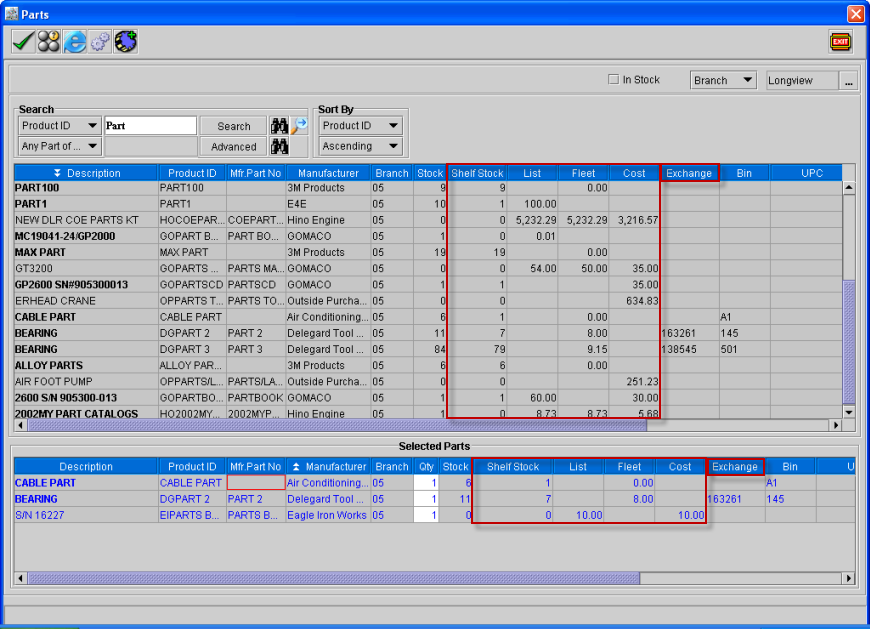Image resolution: width=870 pixels, height=629 pixels.
Task: Open the Internet Explorer toolbar icon
Action: pos(74,42)
